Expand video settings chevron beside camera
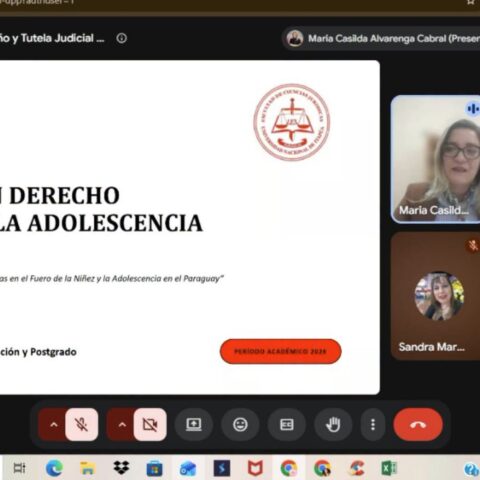 pos(122,424)
